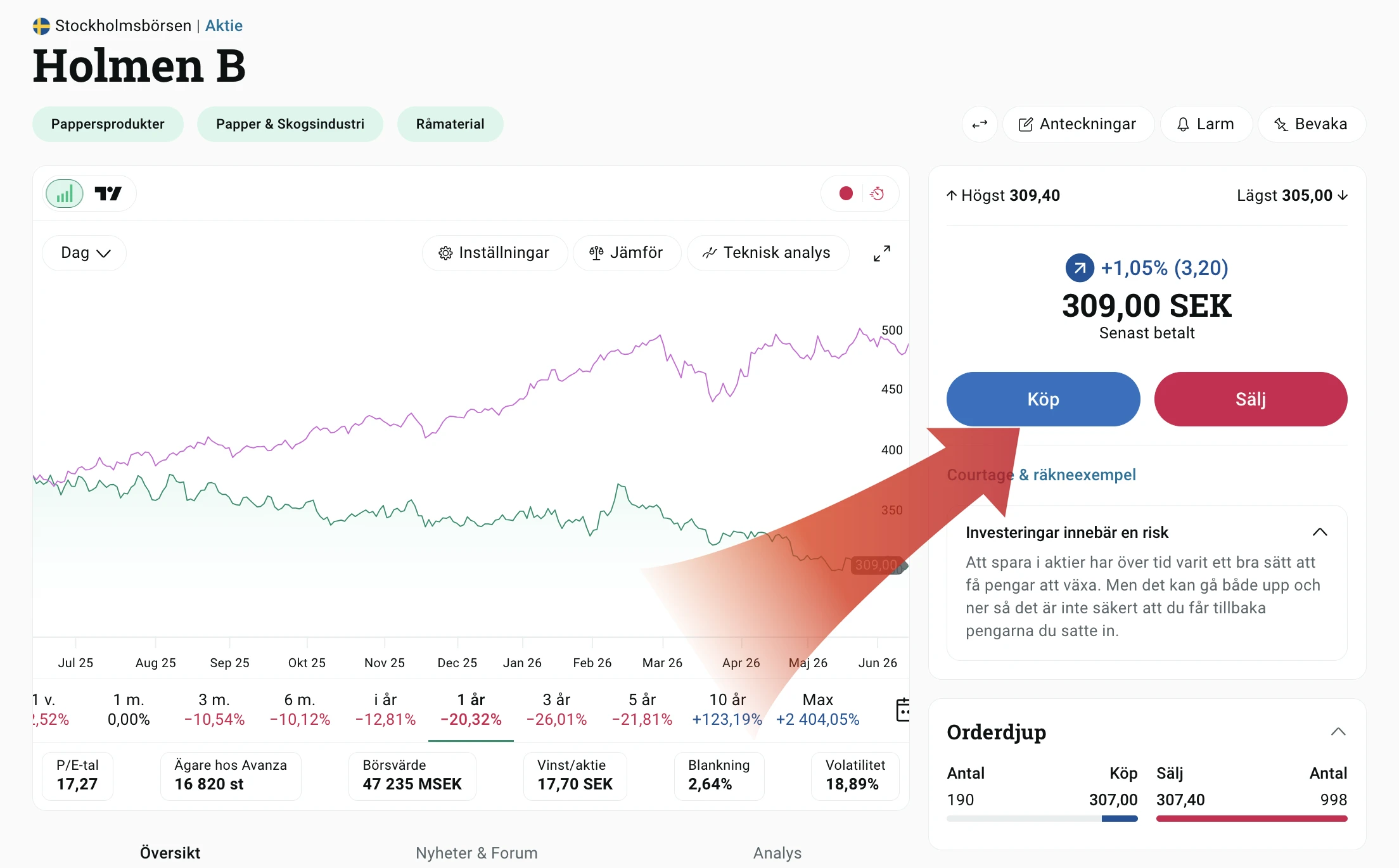Open Teknisk analys
The width and height of the screenshot is (1399, 868).
click(x=767, y=253)
